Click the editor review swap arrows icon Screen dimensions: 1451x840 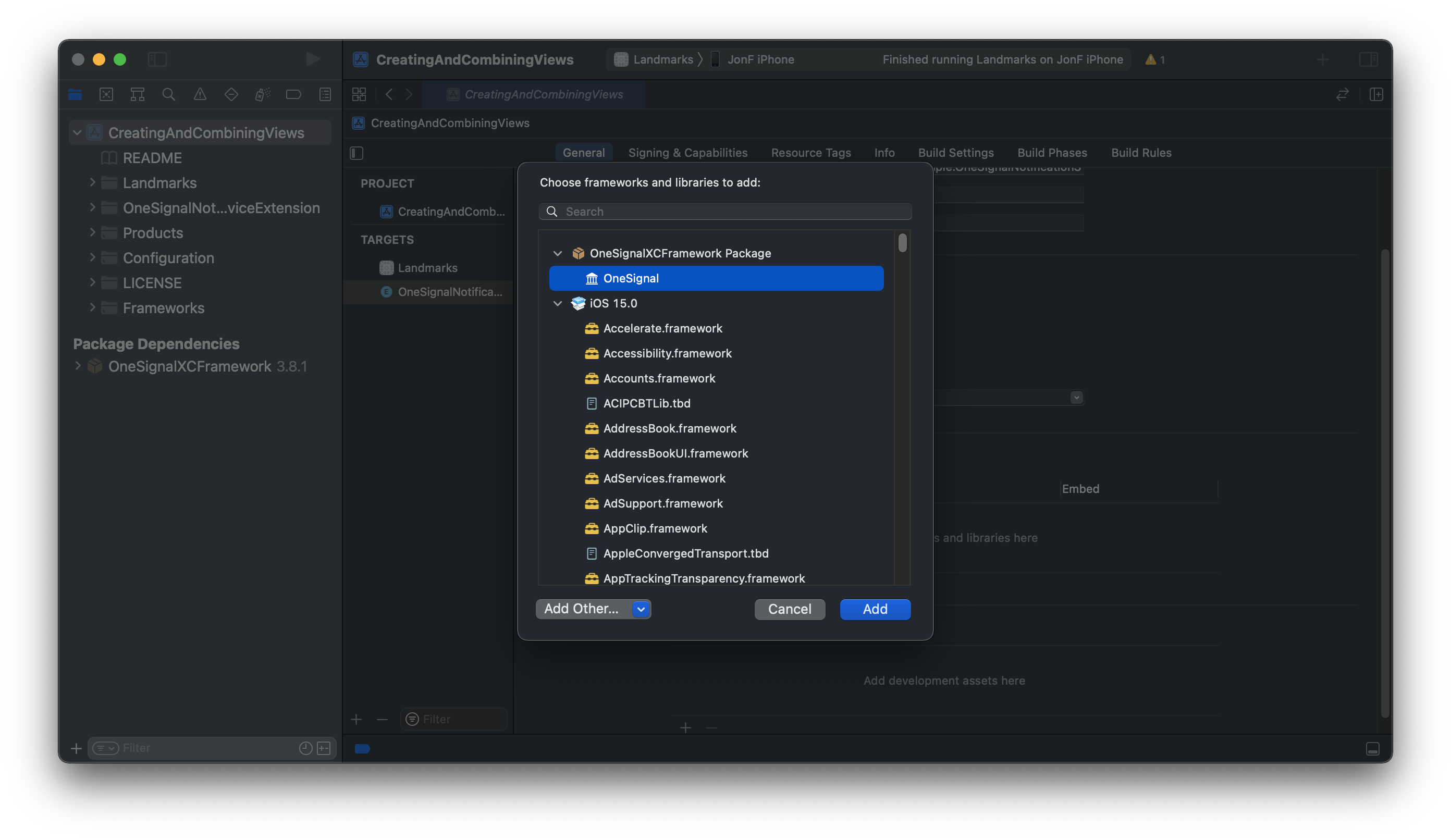1342,94
